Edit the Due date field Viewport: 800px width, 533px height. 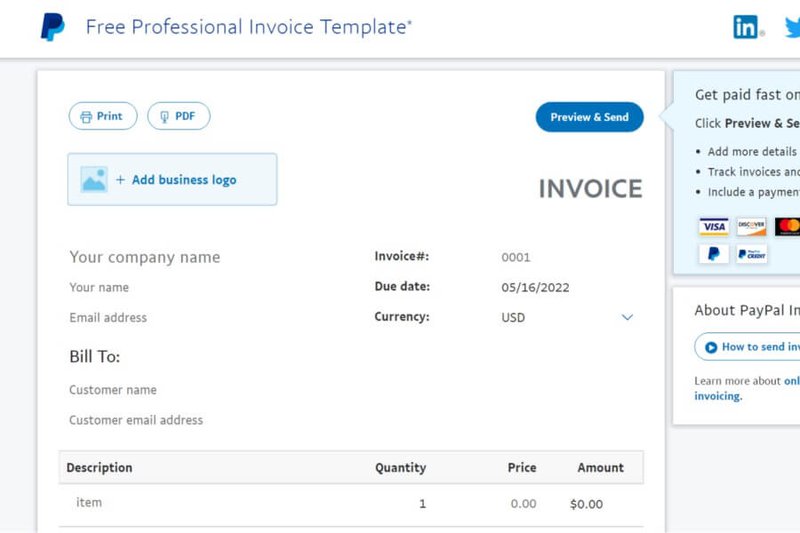click(535, 288)
